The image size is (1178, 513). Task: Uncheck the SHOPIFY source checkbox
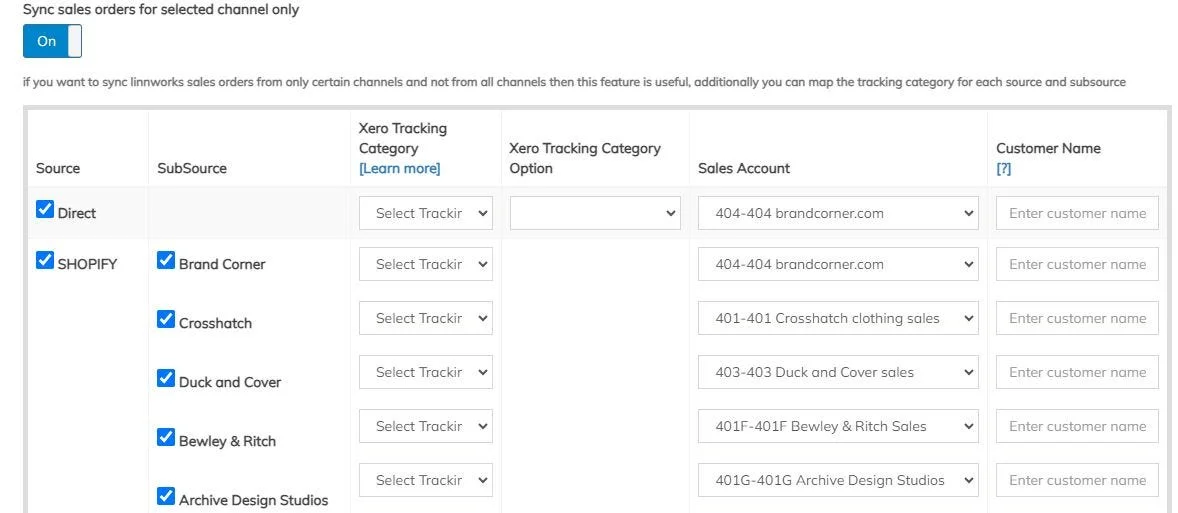(45, 261)
